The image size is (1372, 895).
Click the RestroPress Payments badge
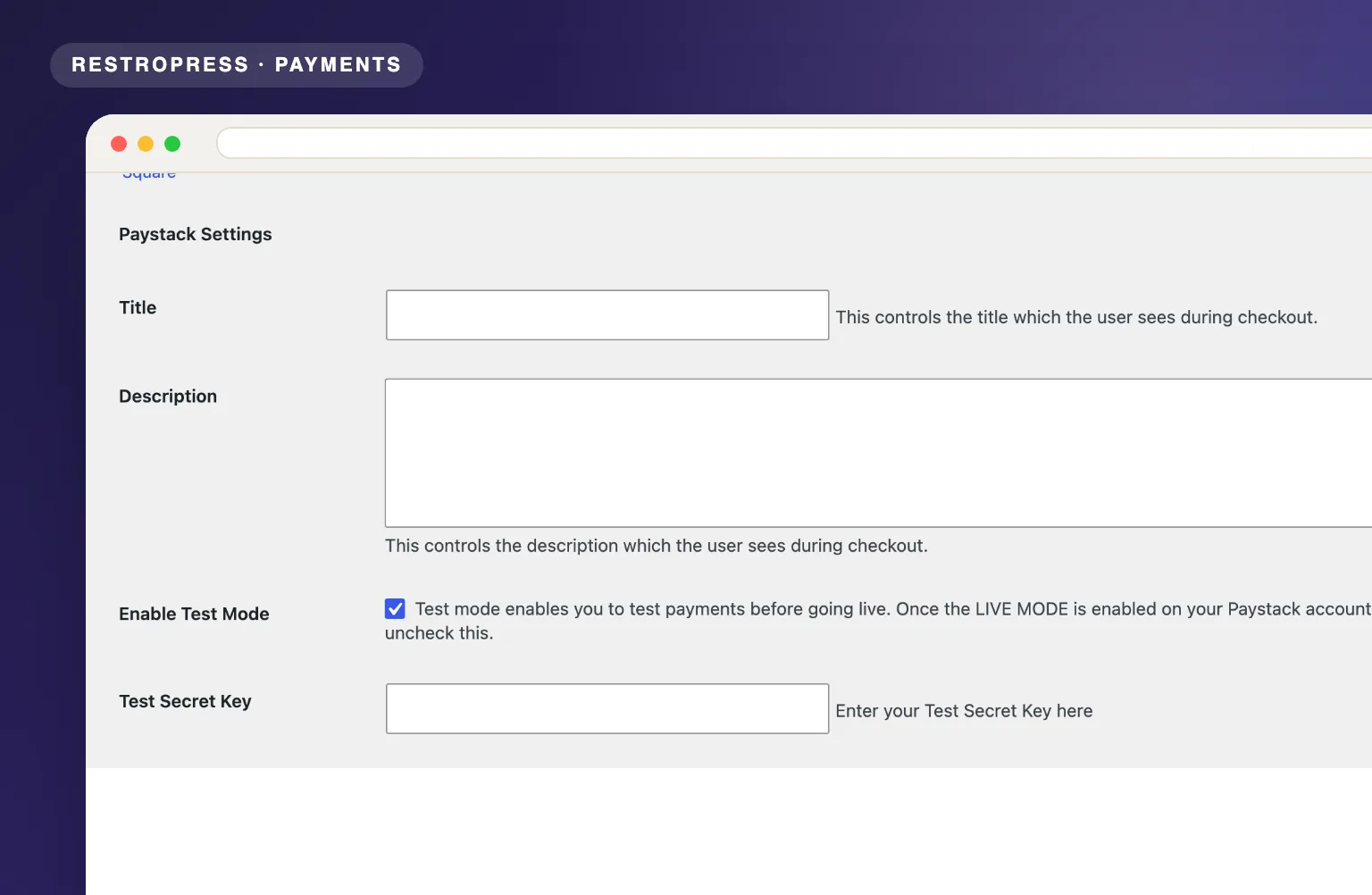pyautogui.click(x=237, y=65)
